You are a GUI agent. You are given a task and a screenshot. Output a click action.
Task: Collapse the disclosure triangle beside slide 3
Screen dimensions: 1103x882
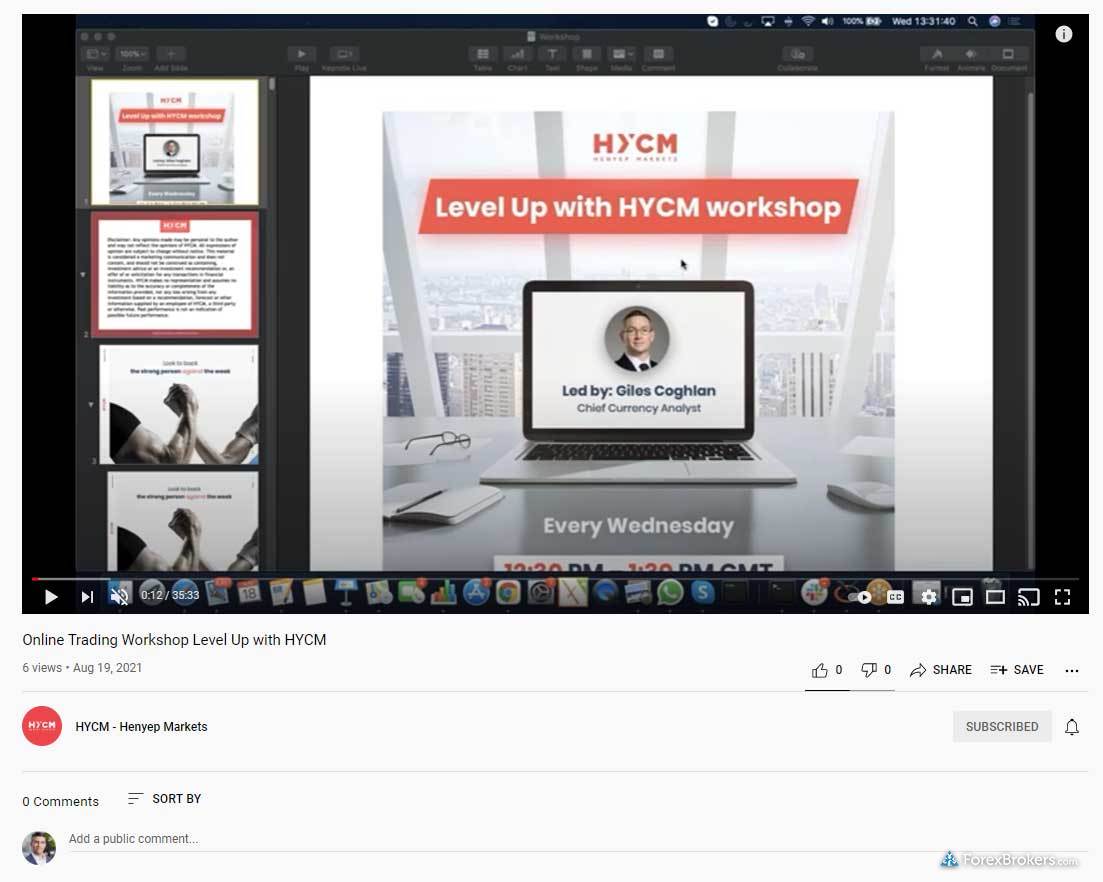pos(91,404)
